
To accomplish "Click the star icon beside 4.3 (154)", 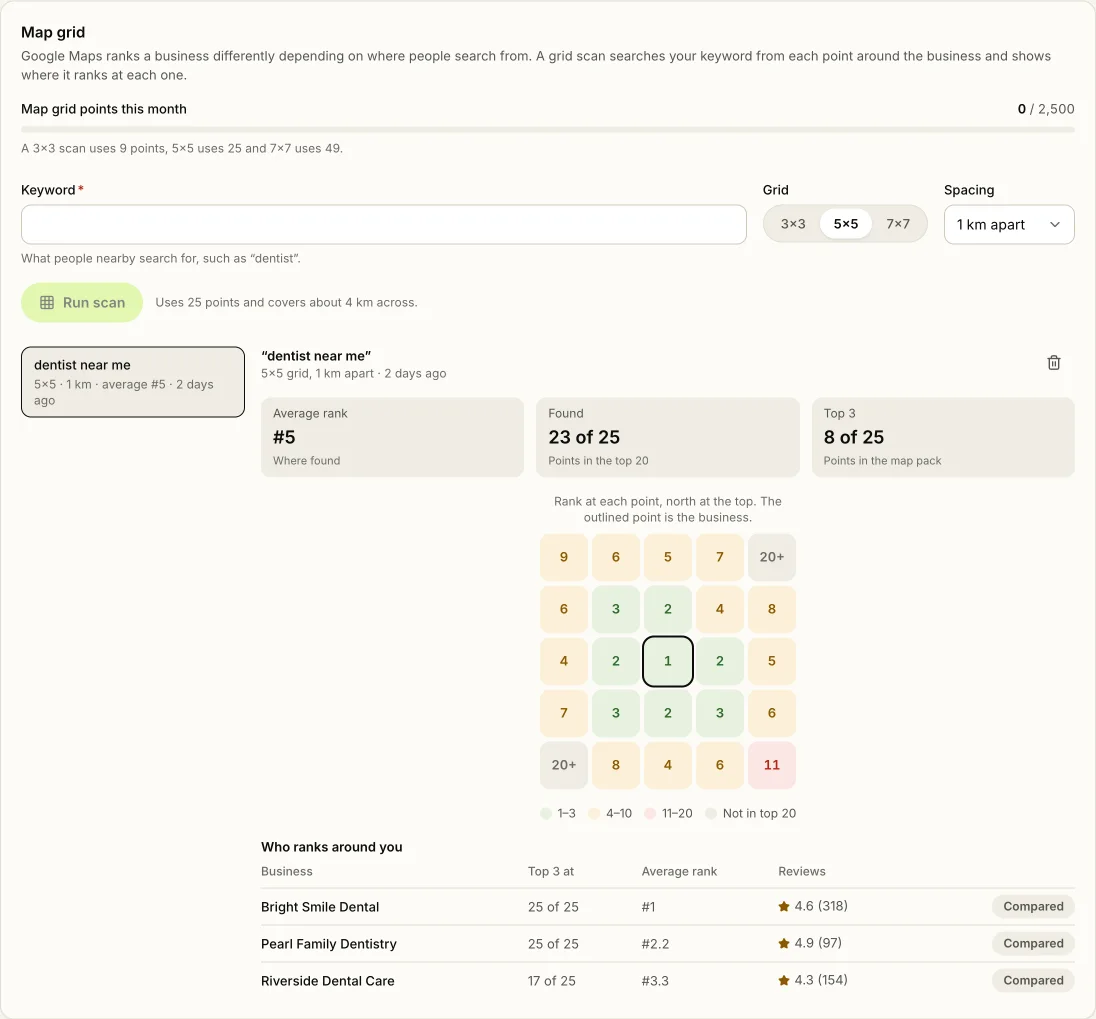I will click(x=784, y=981).
